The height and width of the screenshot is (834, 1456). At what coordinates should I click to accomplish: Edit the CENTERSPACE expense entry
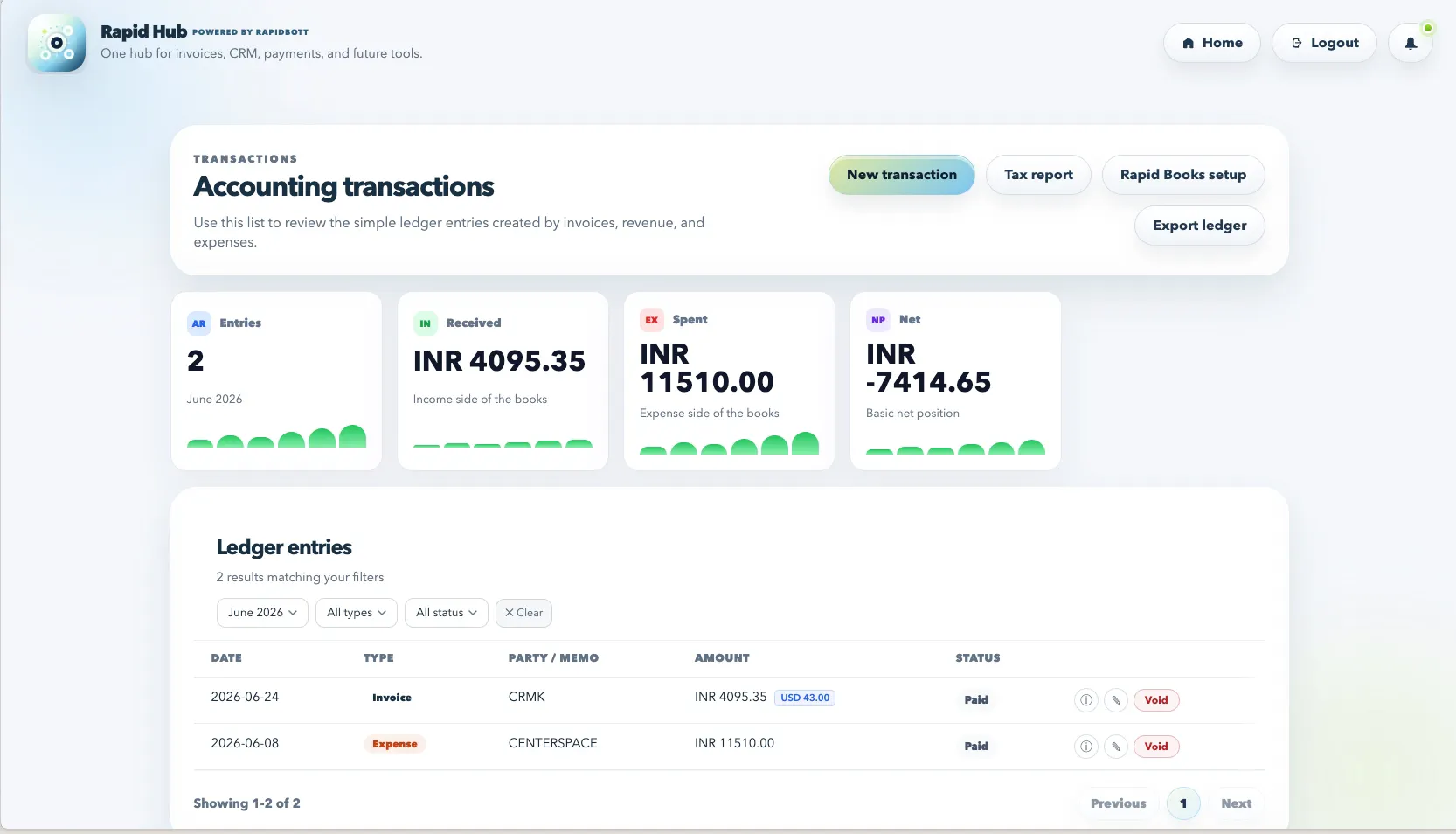[1115, 746]
